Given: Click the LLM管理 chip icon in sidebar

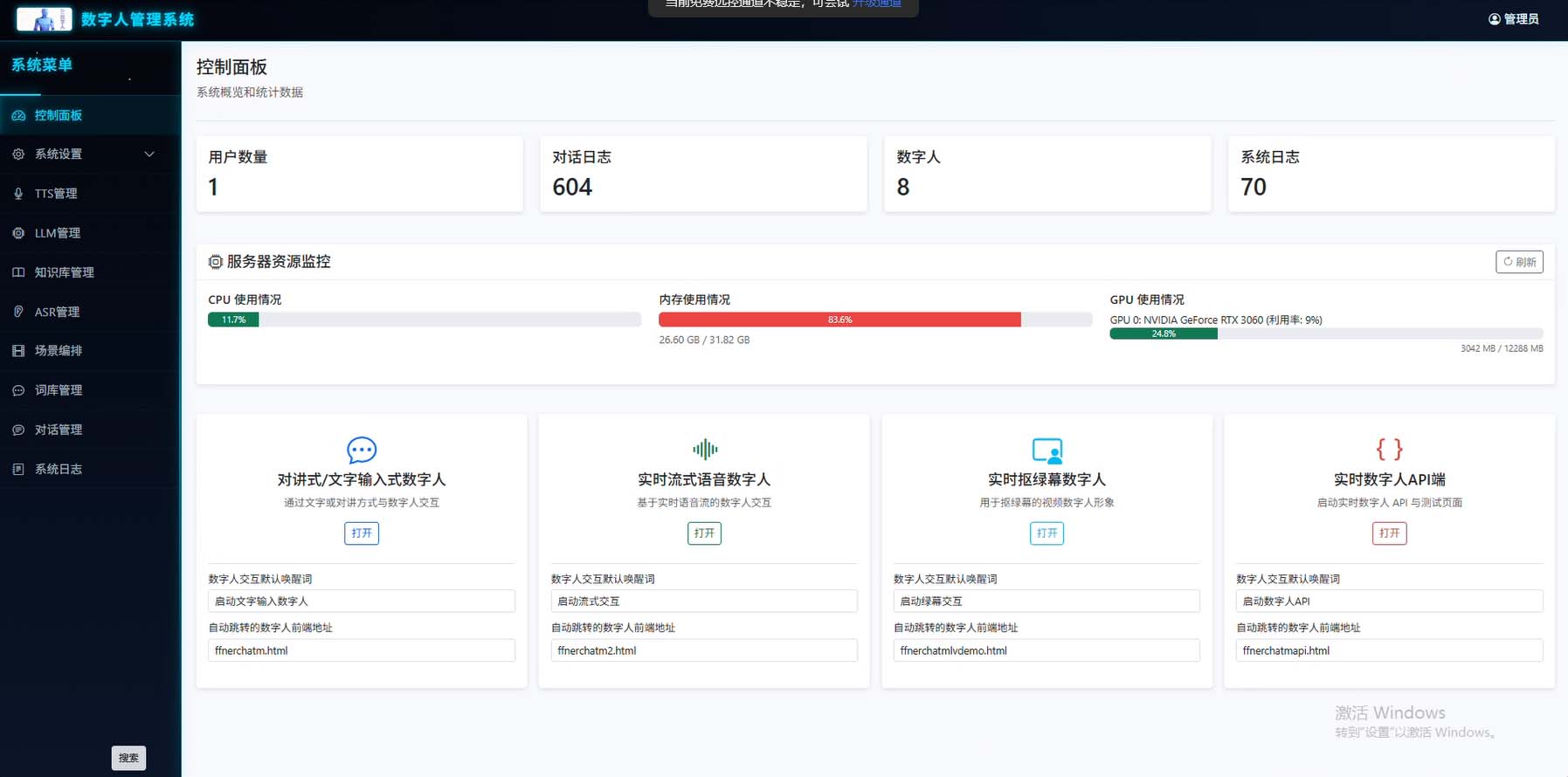Looking at the screenshot, I should [18, 233].
